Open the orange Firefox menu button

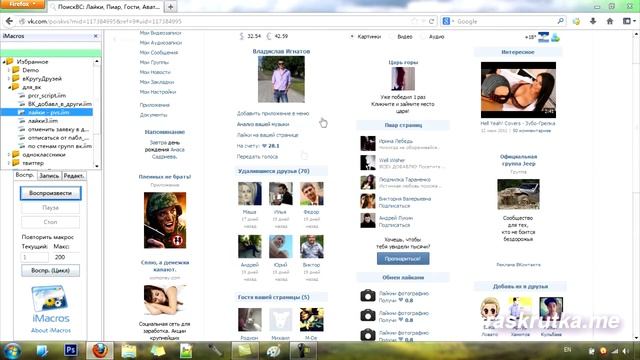(x=22, y=4)
